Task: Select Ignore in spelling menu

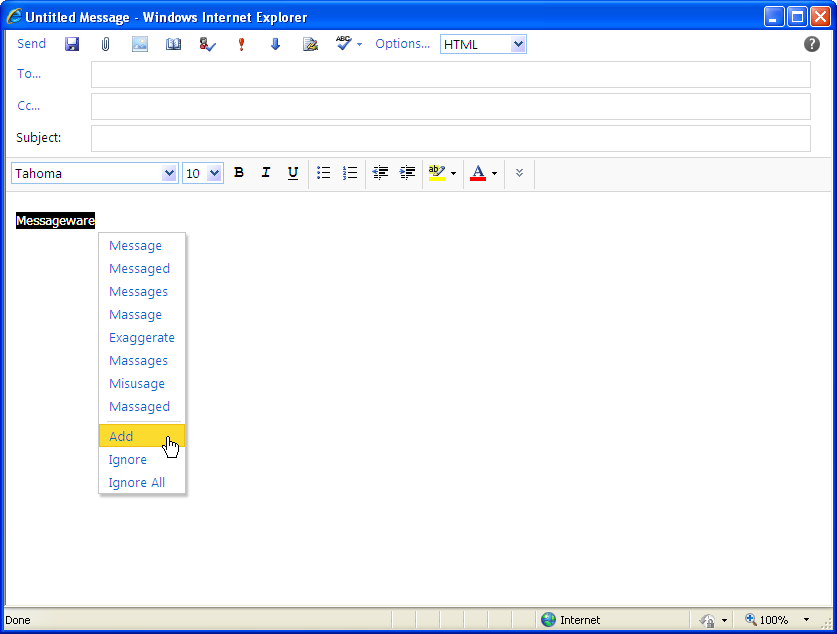Action: (128, 459)
